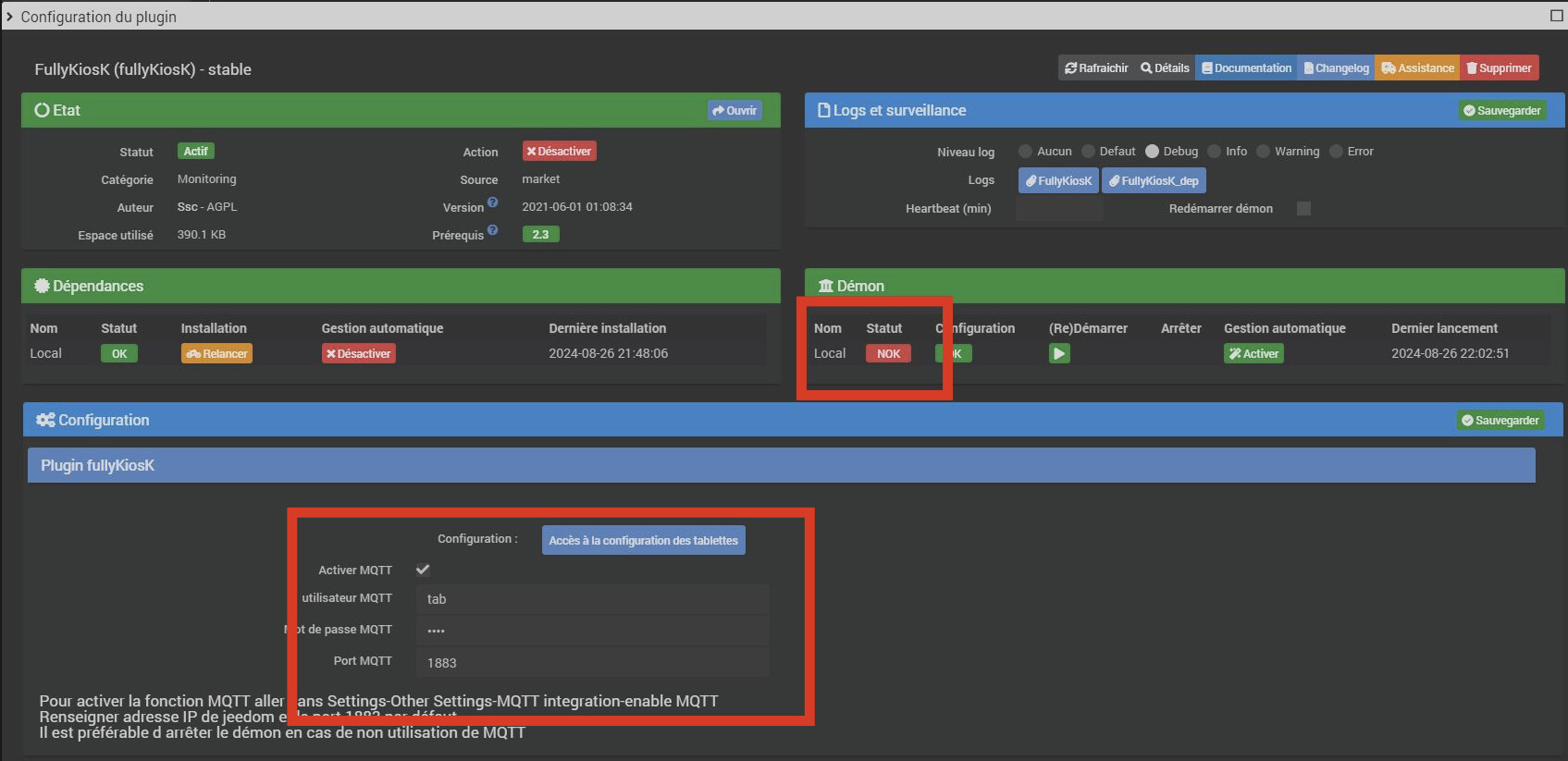The height and width of the screenshot is (761, 1568).
Task: Click the dependencies OK status badge
Action: point(119,353)
